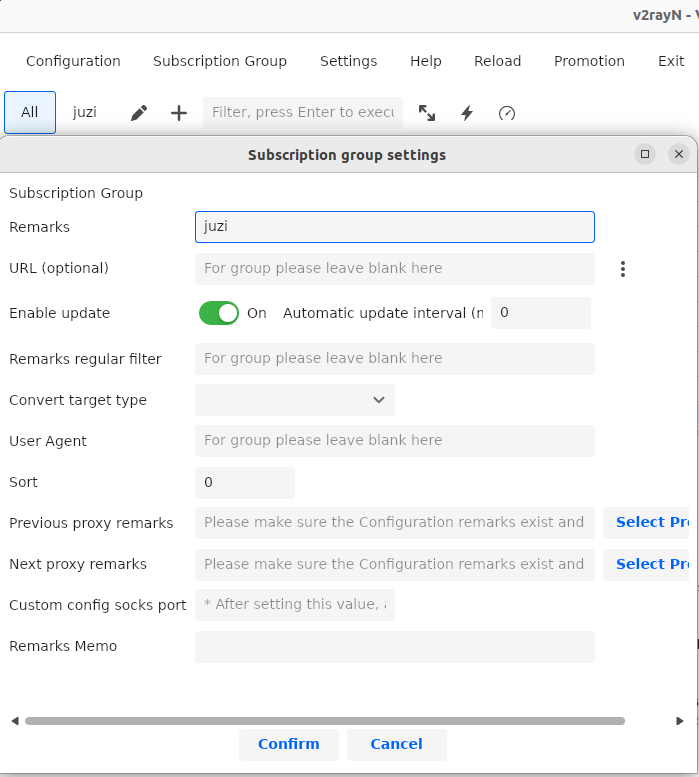Select the All tab

[30, 112]
